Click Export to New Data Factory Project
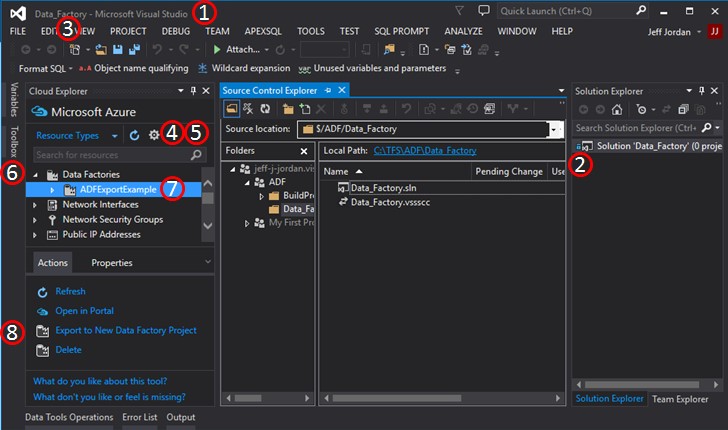Viewport: 728px width, 430px height. pyautogui.click(x=126, y=331)
